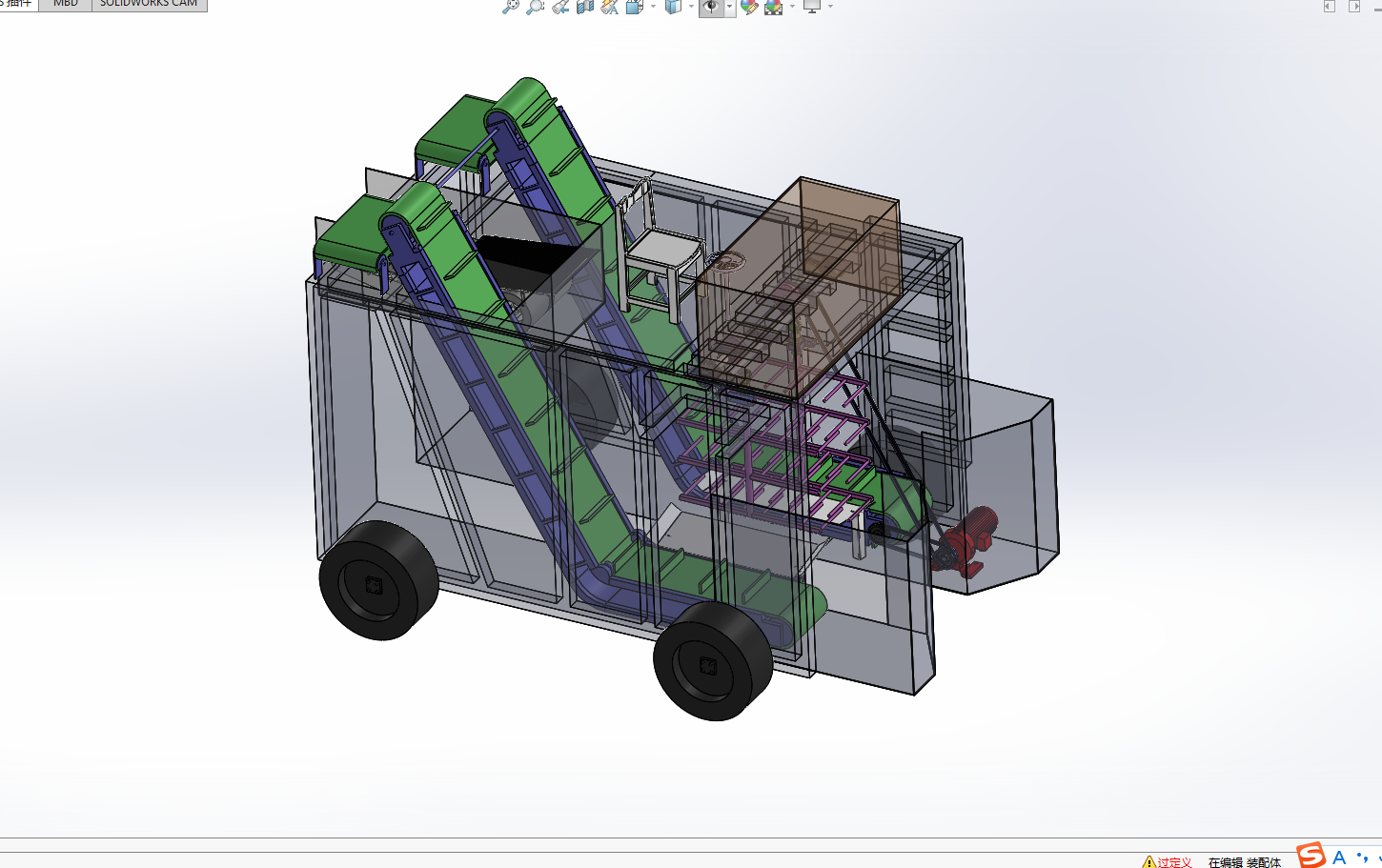Open the Dynamic Annotation Views icon
Image resolution: width=1382 pixels, height=868 pixels.
click(610, 7)
